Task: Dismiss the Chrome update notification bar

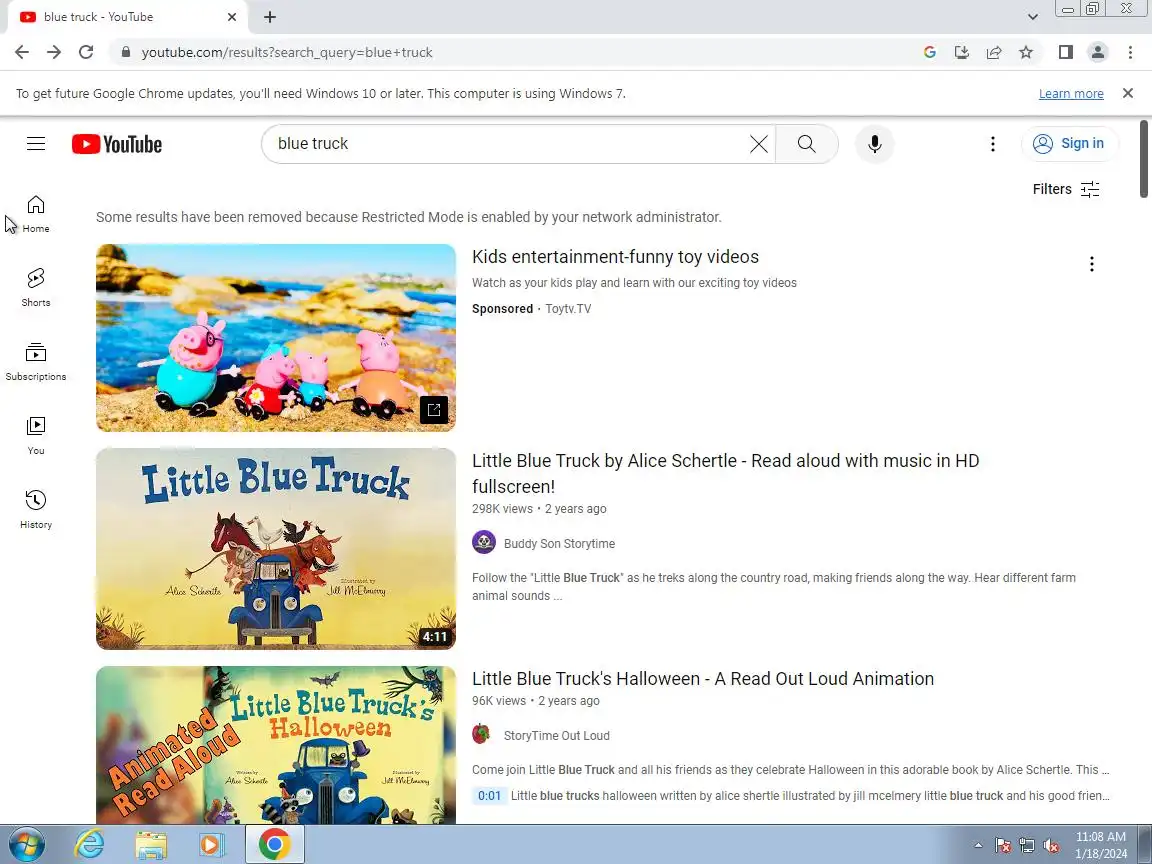Action: pos(1128,93)
